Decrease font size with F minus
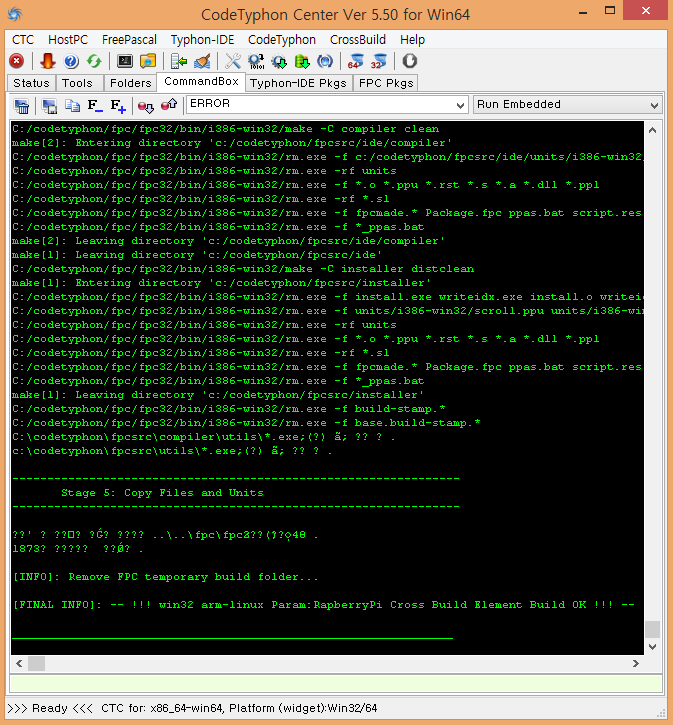Image resolution: width=673 pixels, height=725 pixels. 95,106
